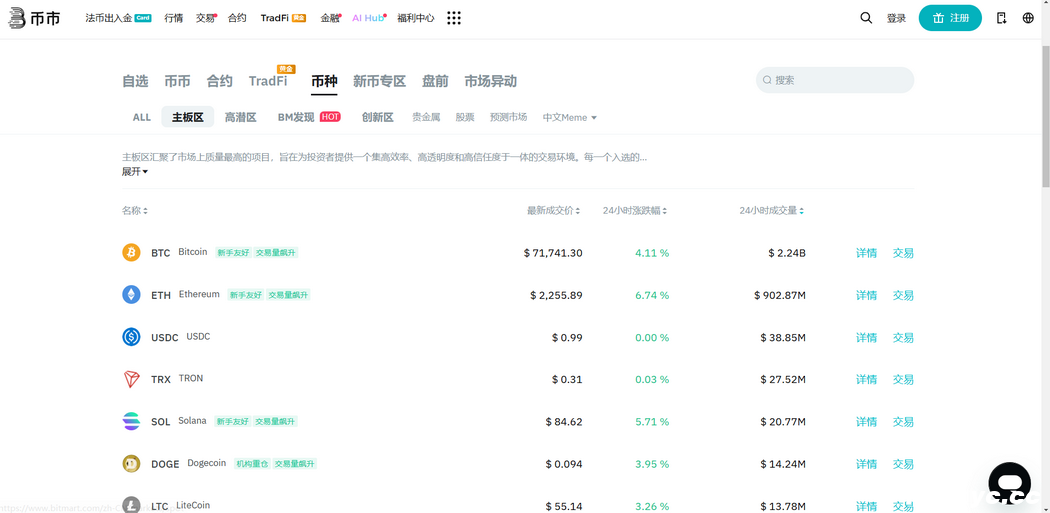Click the Dogecoin coin icon
Image resolution: width=1050 pixels, height=513 pixels.
pyautogui.click(x=131, y=463)
